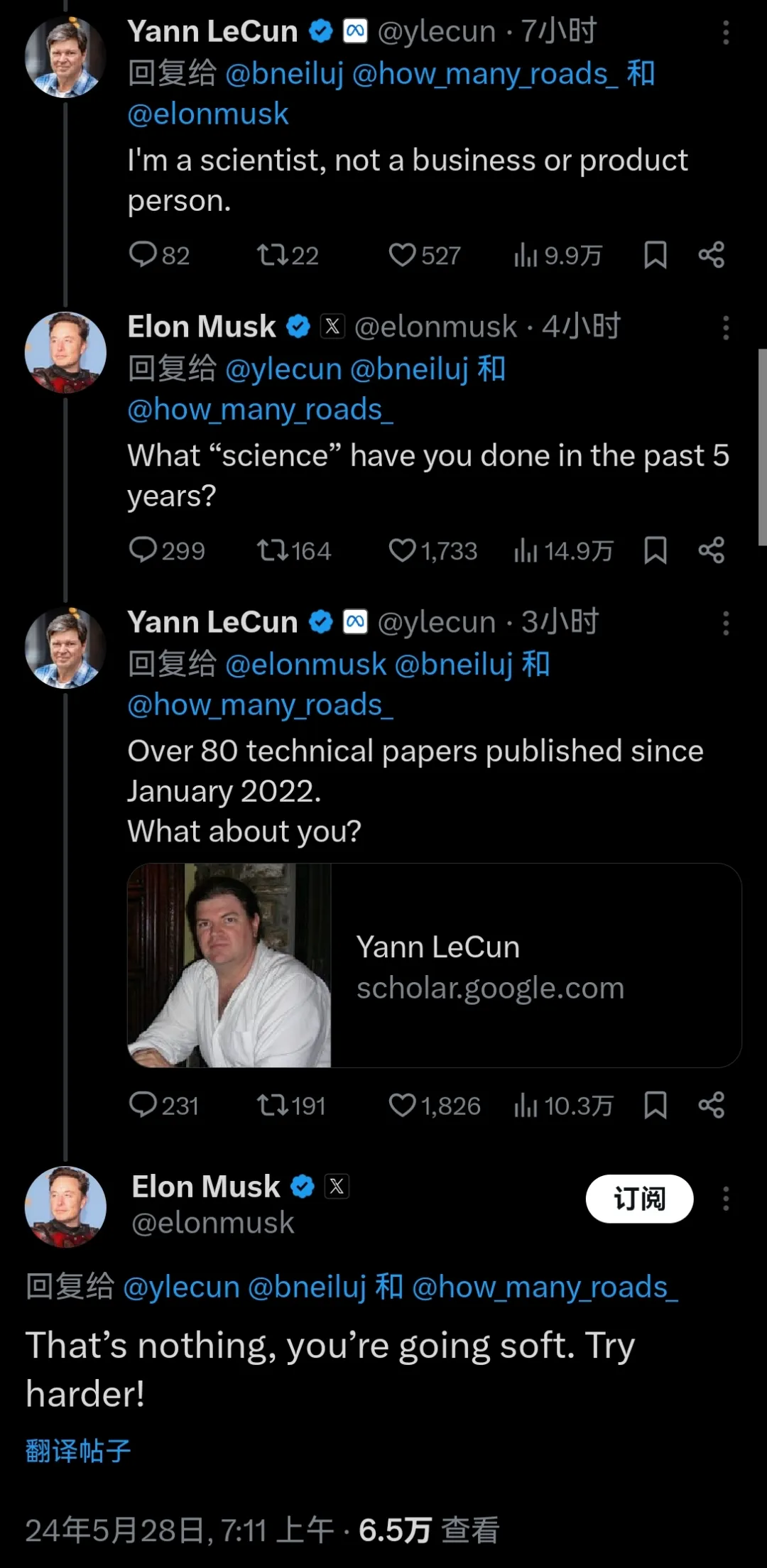
Task: Share the tweet with 10.3万 views
Action: [x=711, y=1105]
